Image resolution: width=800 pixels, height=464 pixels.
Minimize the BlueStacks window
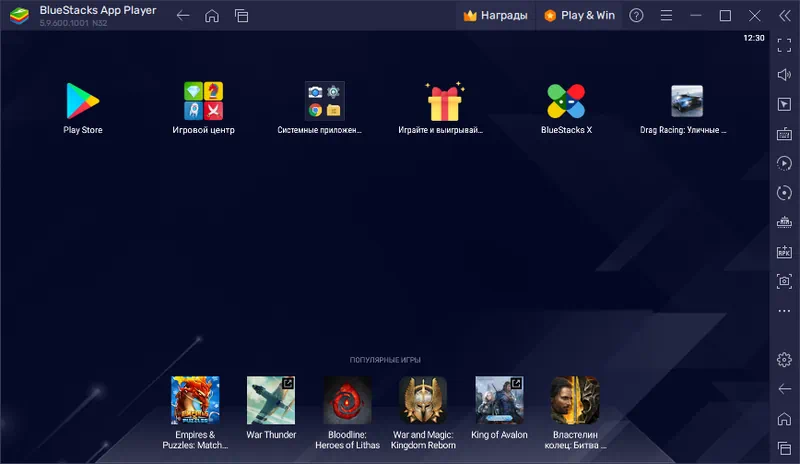click(x=695, y=15)
